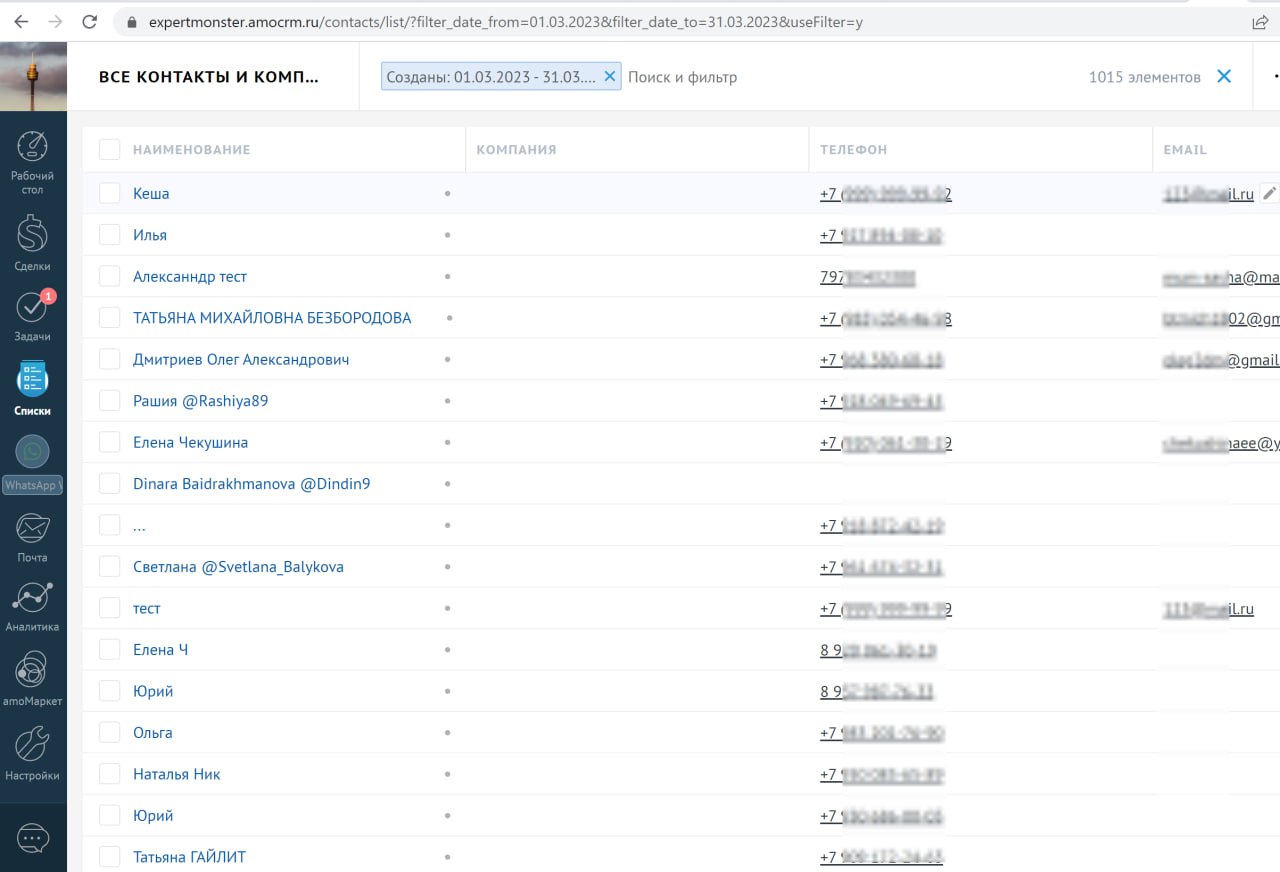Click Кеша's phone number
Image resolution: width=1280 pixels, height=872 pixels.
point(886,194)
